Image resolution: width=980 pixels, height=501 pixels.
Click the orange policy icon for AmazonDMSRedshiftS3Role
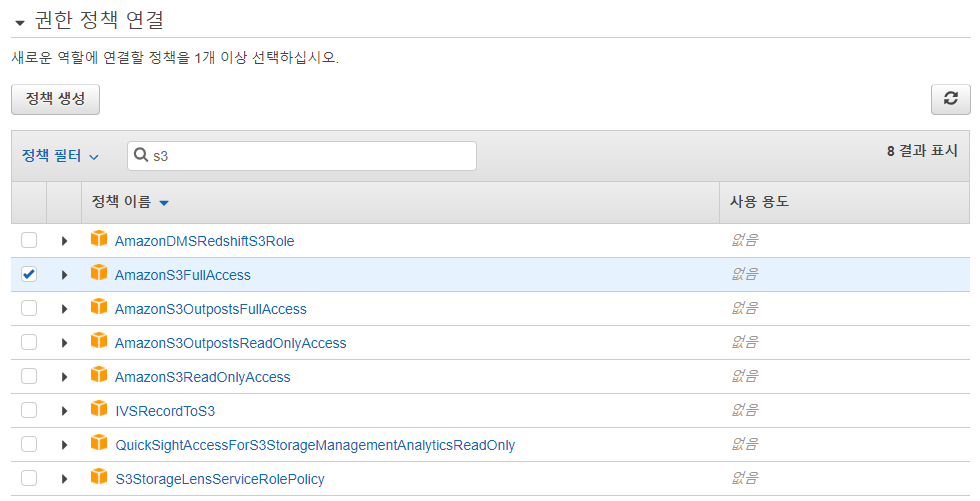pos(99,239)
